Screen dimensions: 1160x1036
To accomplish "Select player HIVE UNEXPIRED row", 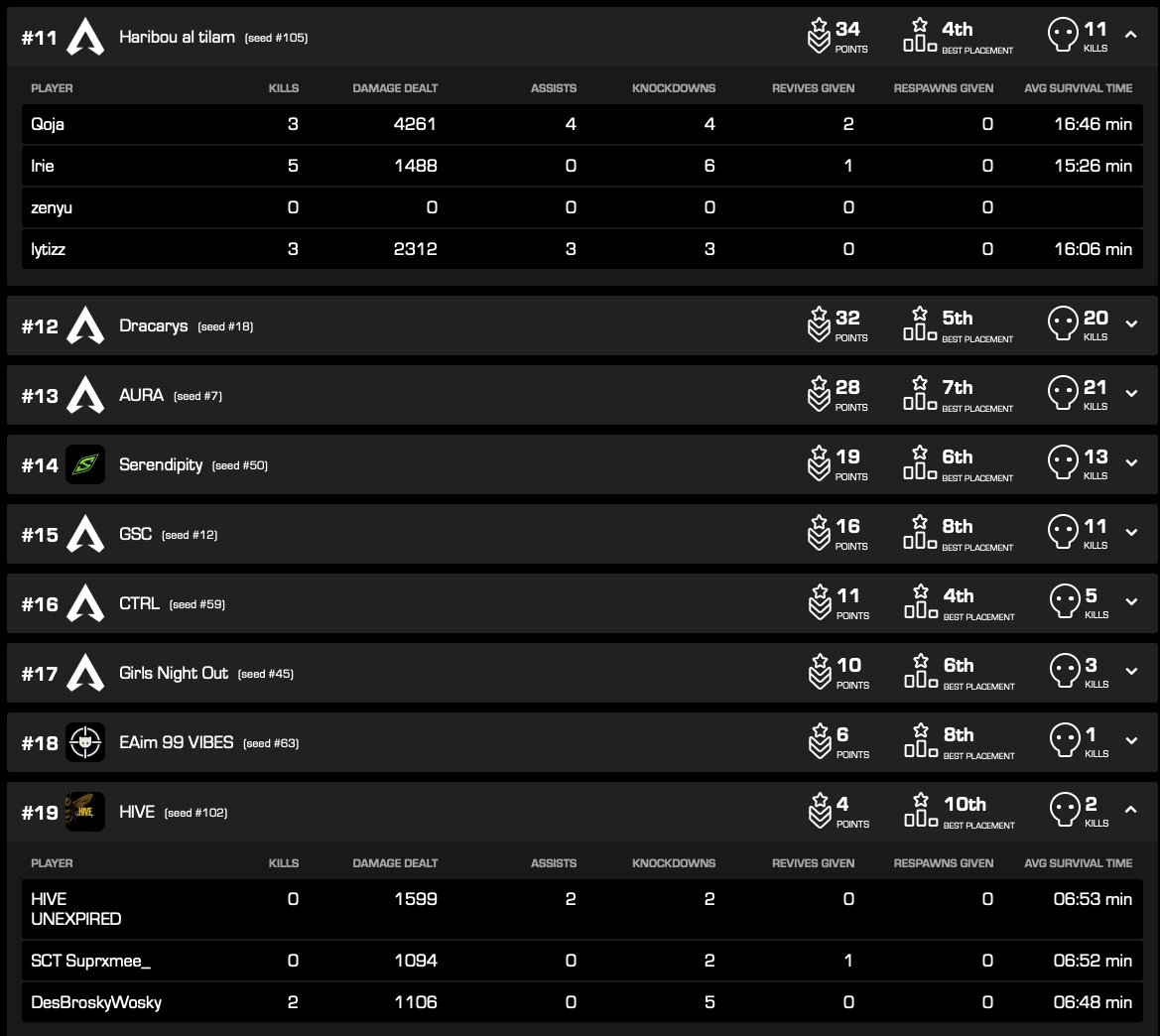I will (582, 909).
